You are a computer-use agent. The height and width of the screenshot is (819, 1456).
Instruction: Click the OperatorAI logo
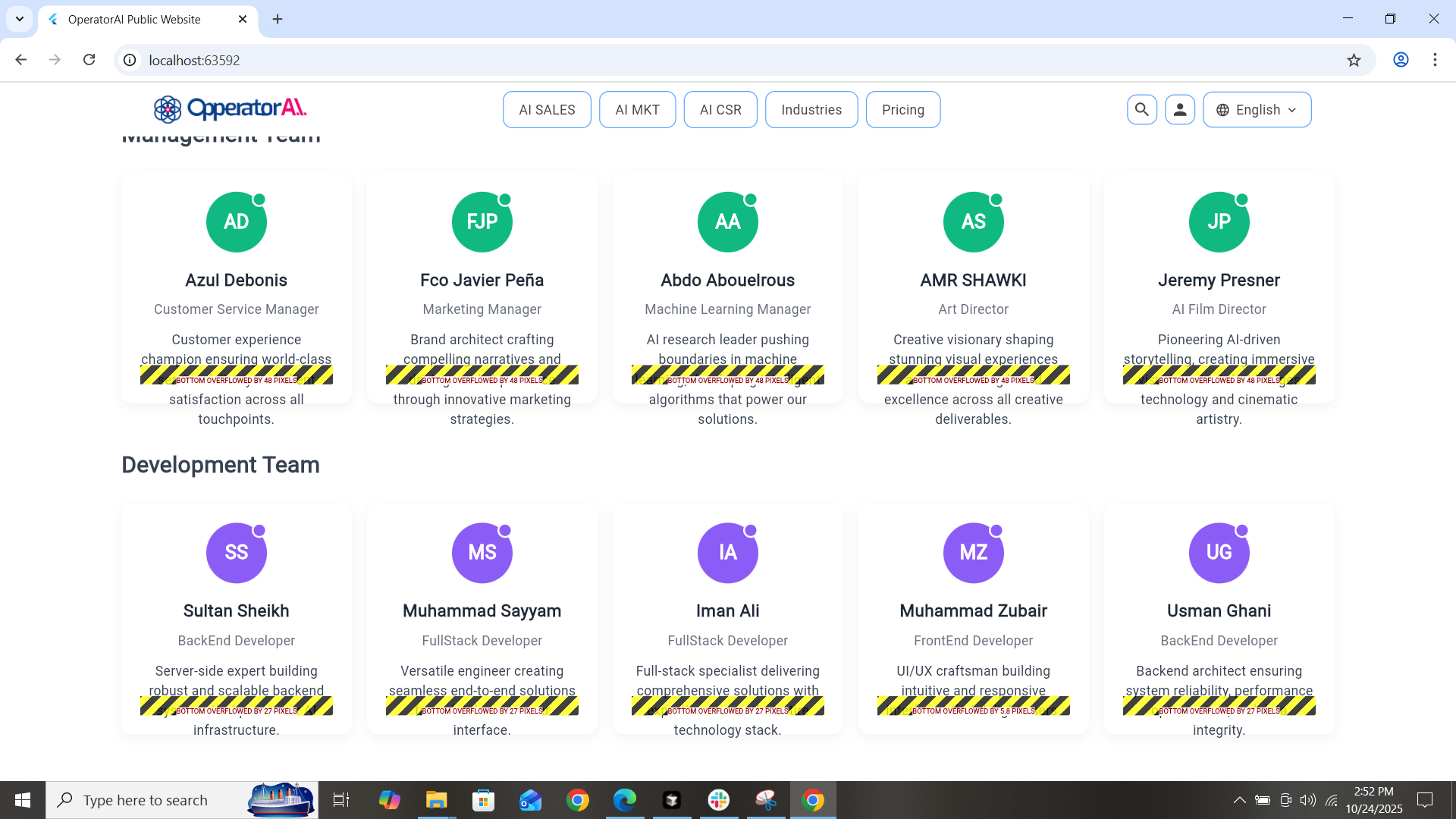[230, 109]
